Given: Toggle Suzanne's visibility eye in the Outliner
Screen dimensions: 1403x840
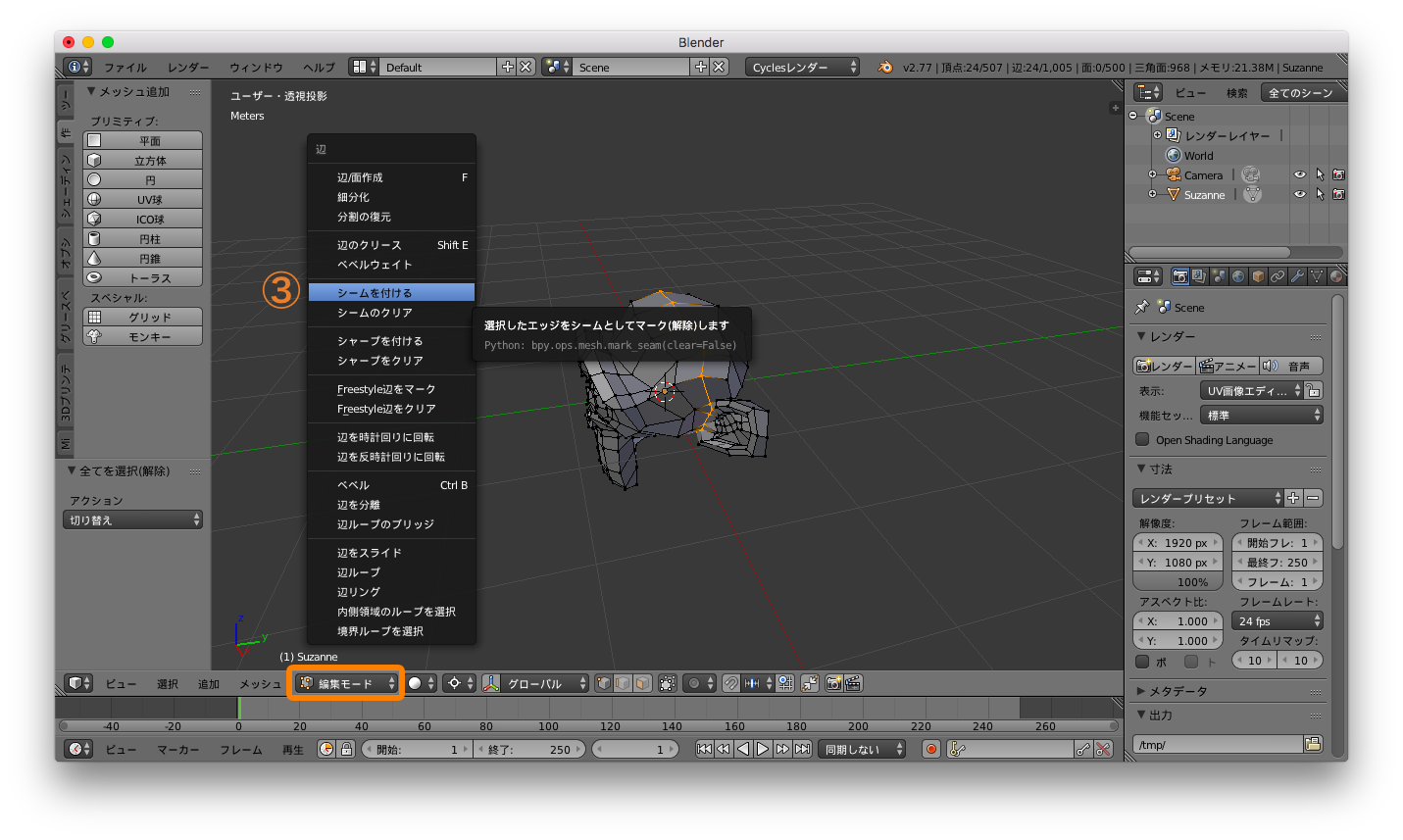Looking at the screenshot, I should pyautogui.click(x=1299, y=194).
